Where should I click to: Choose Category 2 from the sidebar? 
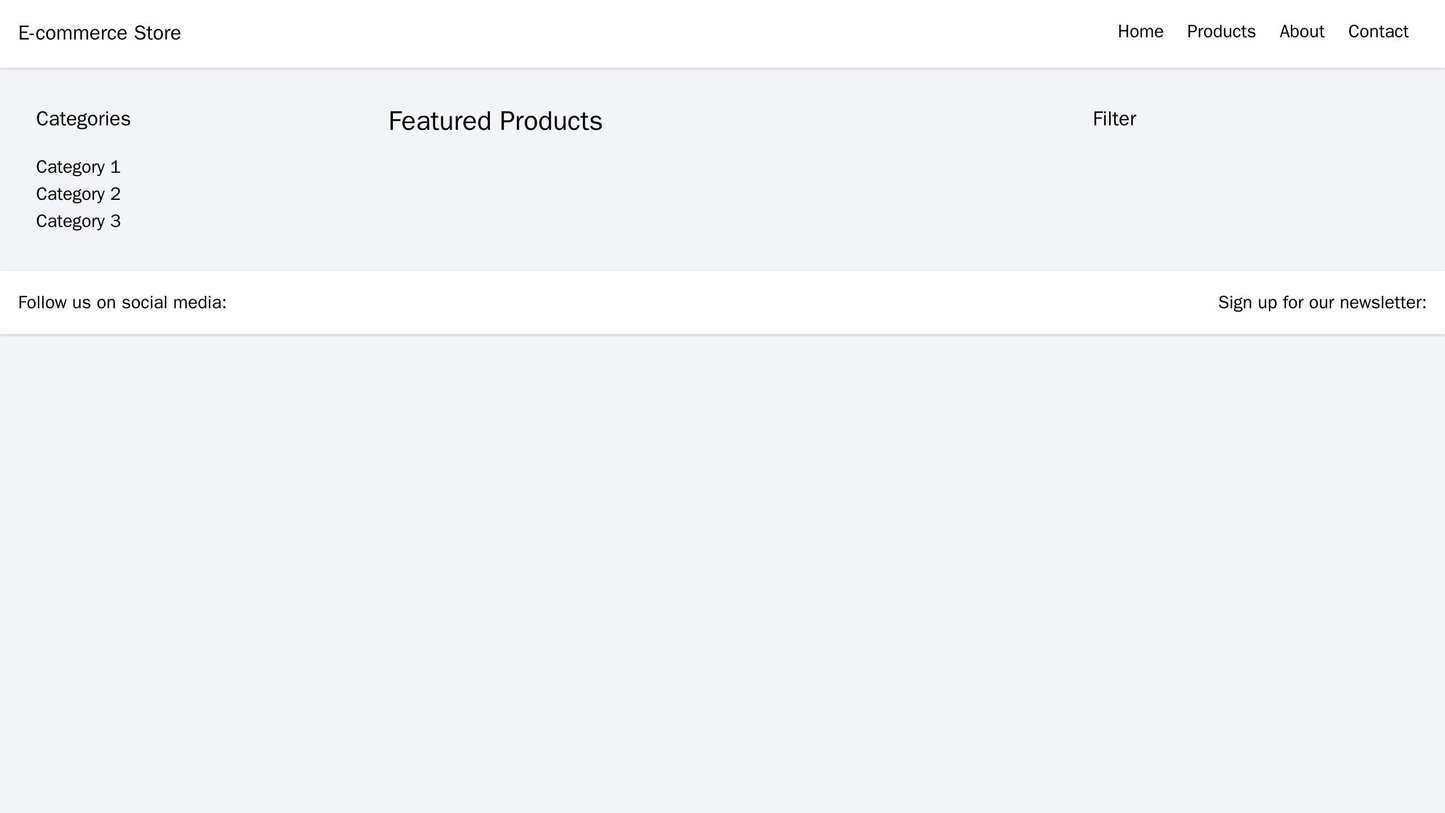click(78, 194)
